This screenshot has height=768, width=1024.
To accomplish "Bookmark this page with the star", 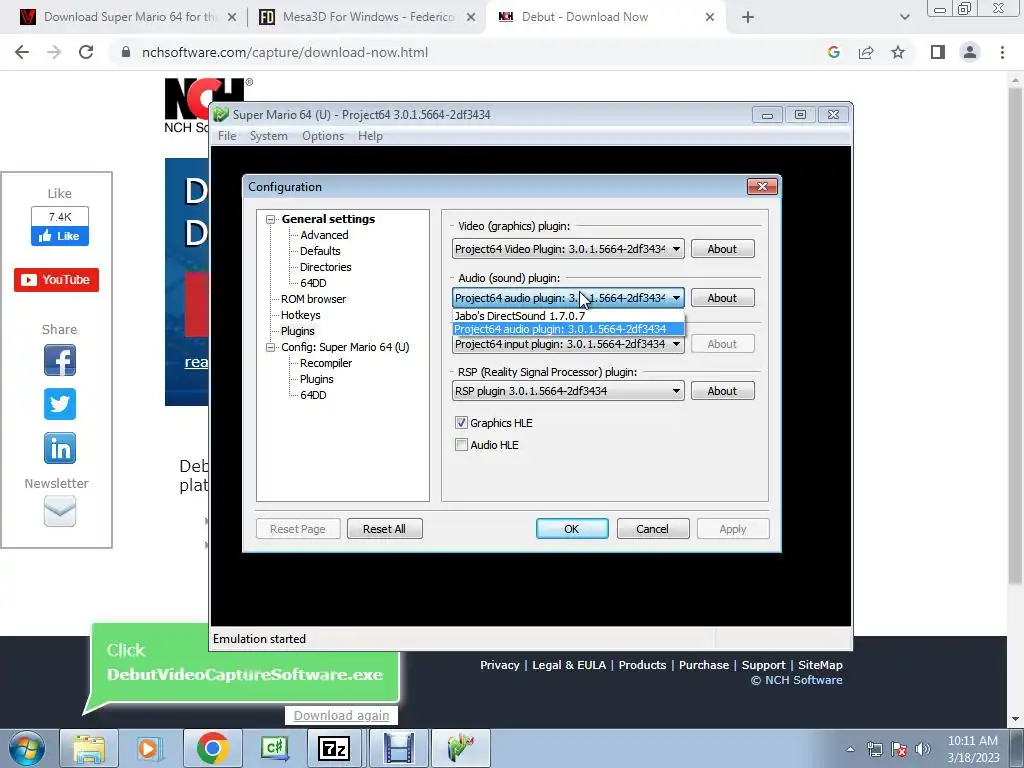I will tap(898, 52).
